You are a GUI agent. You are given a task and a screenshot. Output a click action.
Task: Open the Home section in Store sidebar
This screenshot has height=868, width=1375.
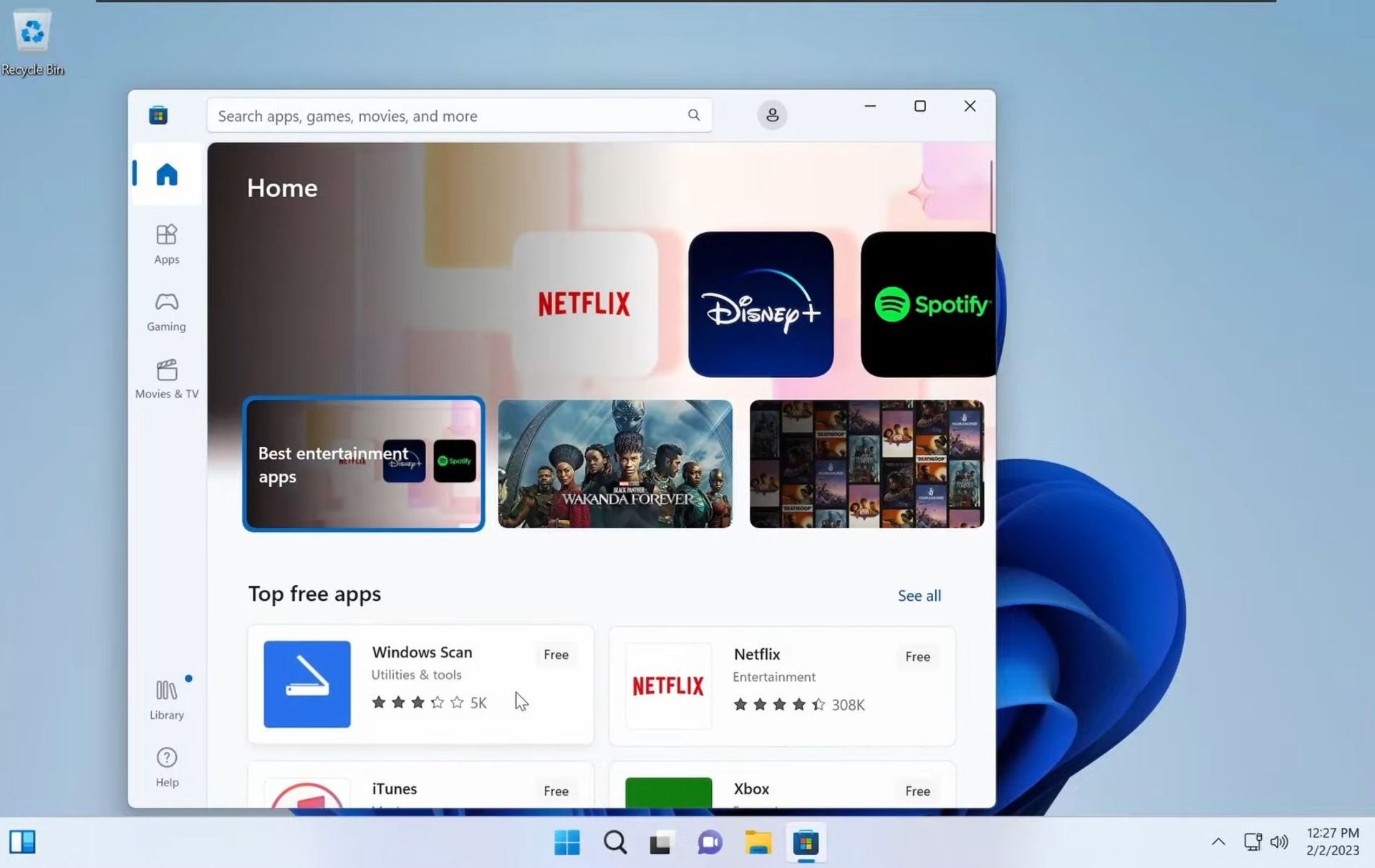coord(166,174)
